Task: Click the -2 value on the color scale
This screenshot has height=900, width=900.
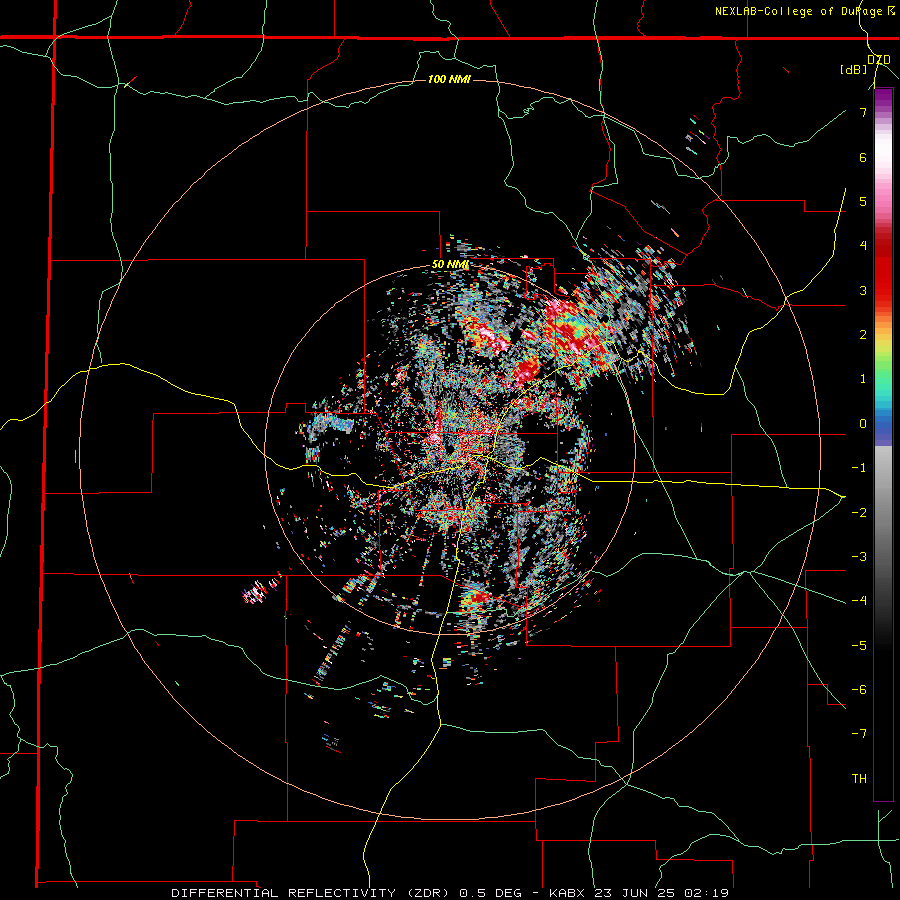Action: [x=859, y=513]
